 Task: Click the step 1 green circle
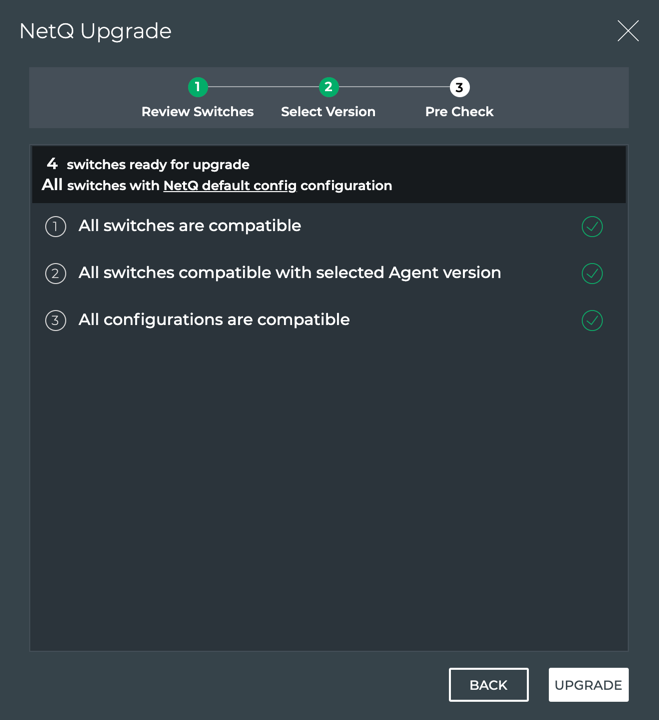(x=198, y=87)
